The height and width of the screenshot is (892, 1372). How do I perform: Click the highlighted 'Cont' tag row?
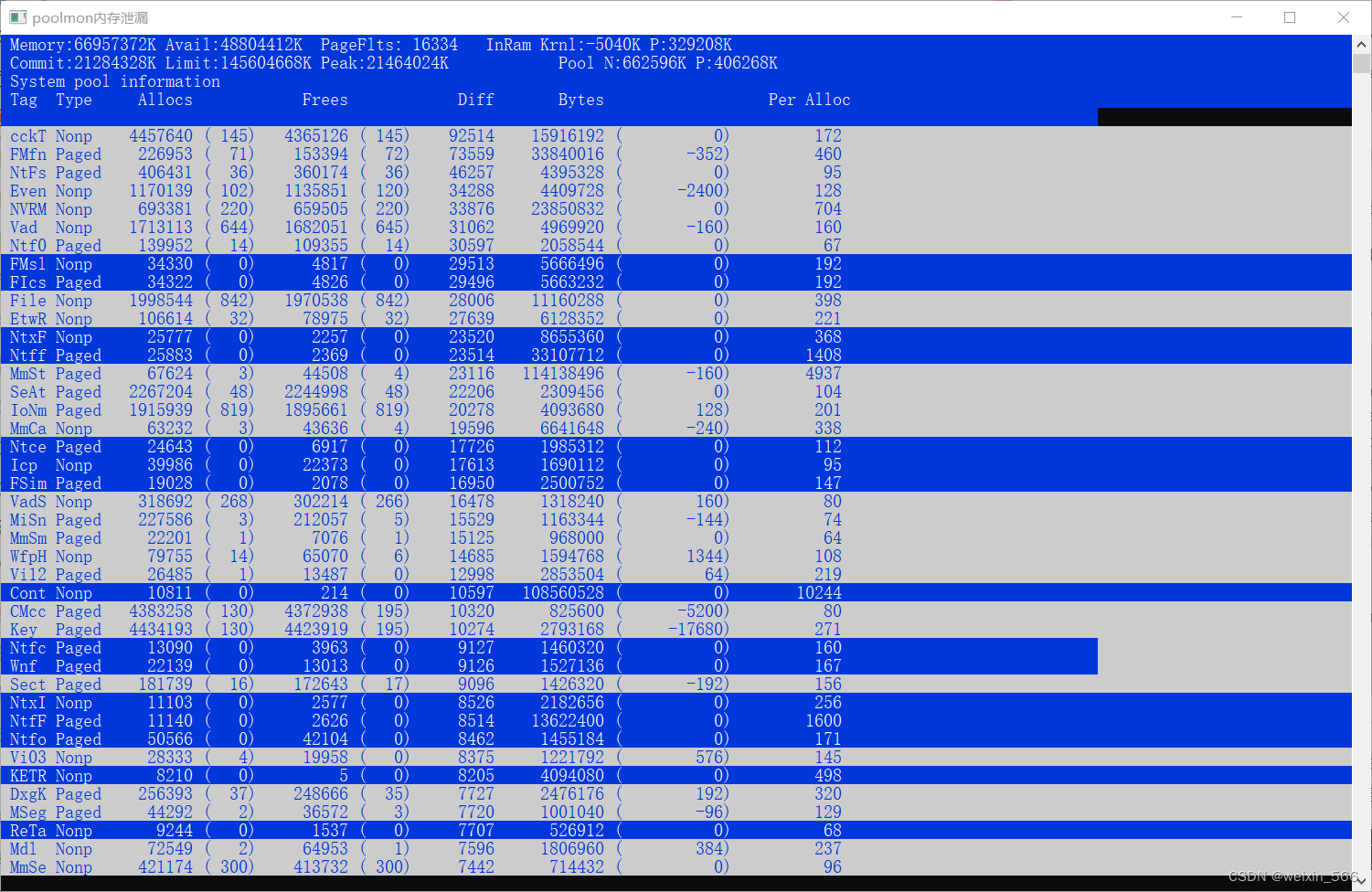pyautogui.click(x=676, y=592)
